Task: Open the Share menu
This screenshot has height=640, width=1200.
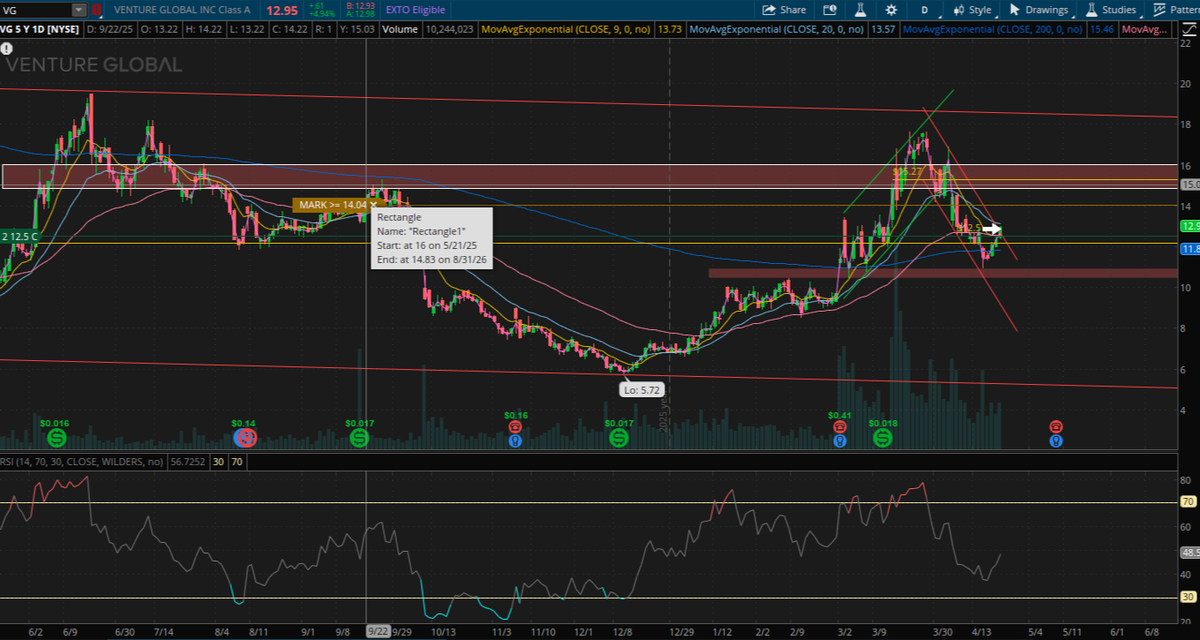Action: point(784,10)
